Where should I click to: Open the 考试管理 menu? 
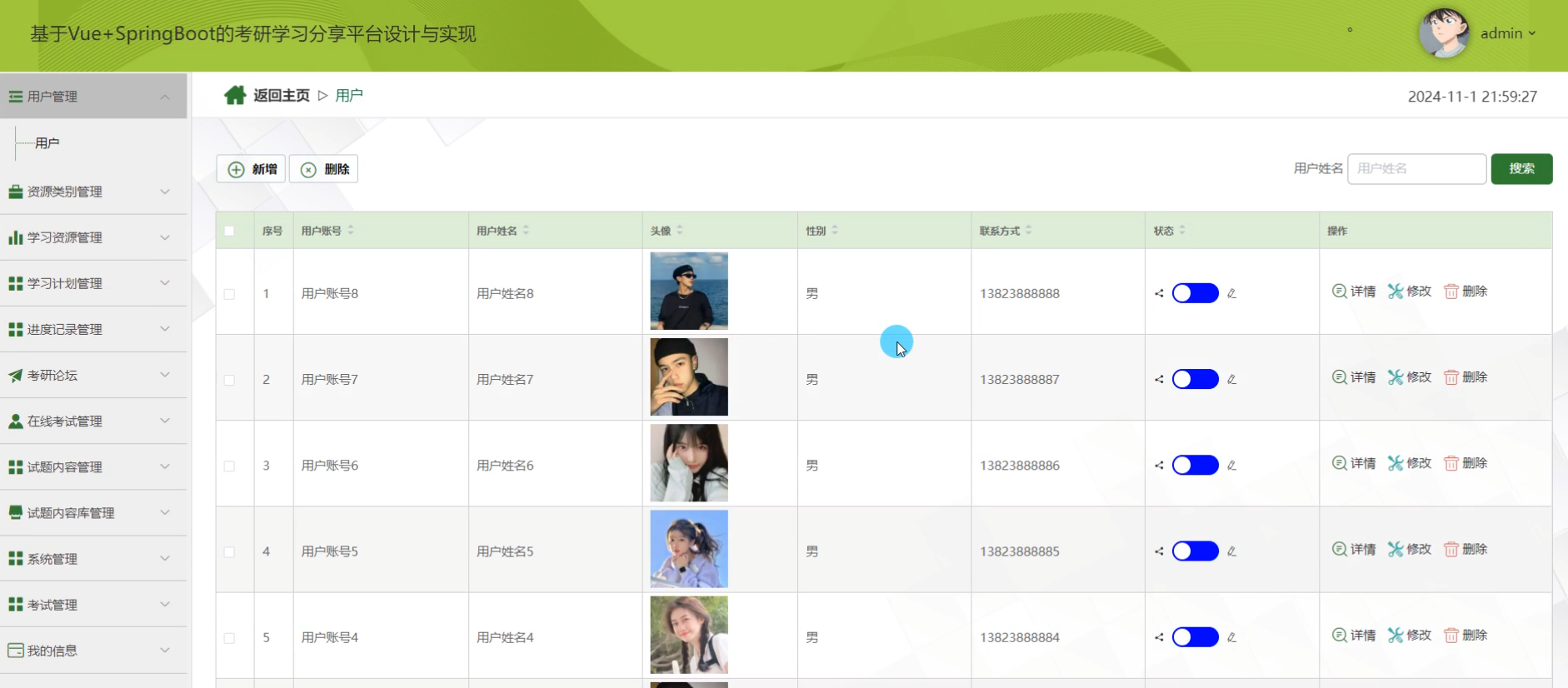click(x=93, y=605)
